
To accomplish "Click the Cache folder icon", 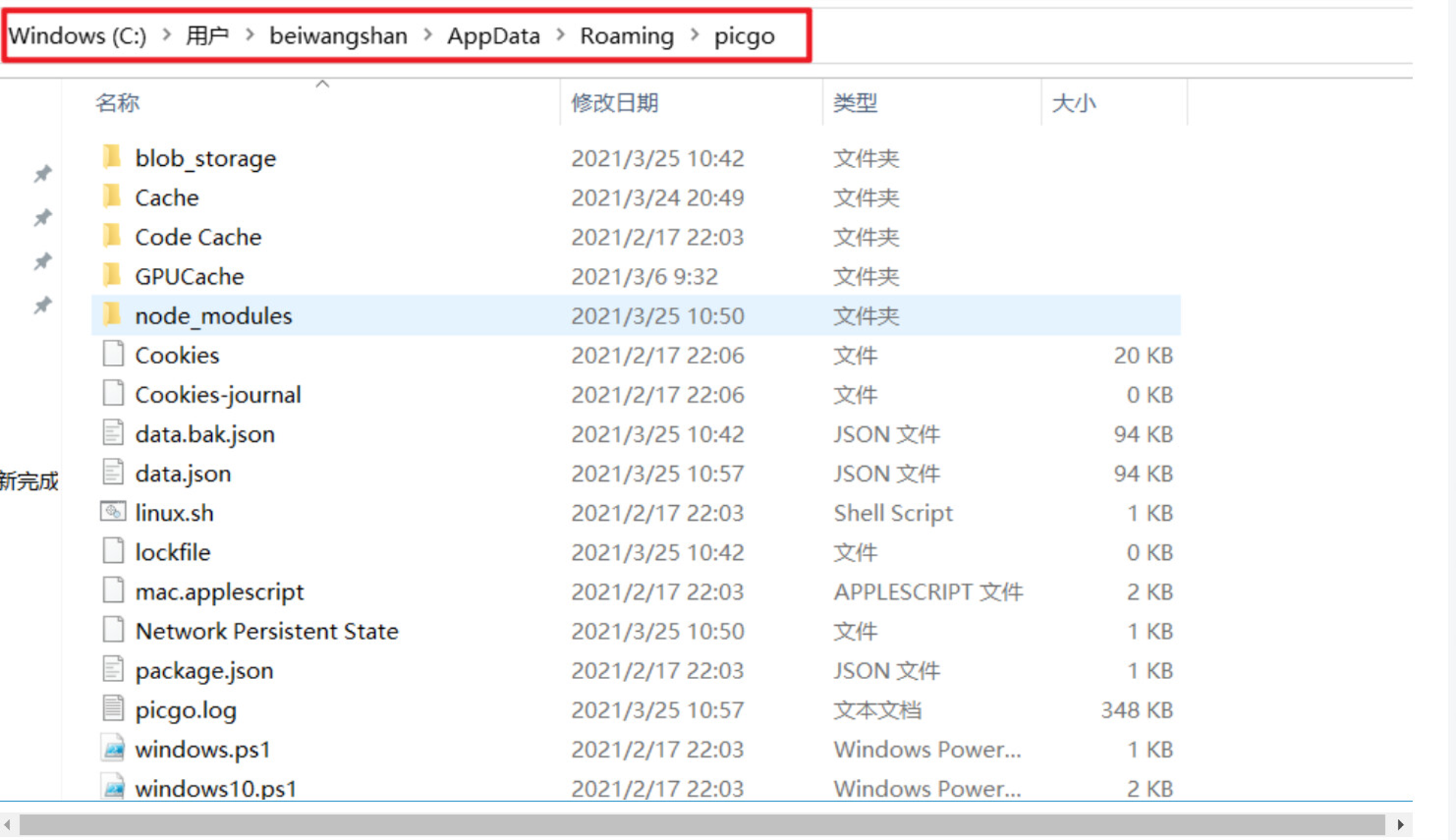I will [x=112, y=196].
